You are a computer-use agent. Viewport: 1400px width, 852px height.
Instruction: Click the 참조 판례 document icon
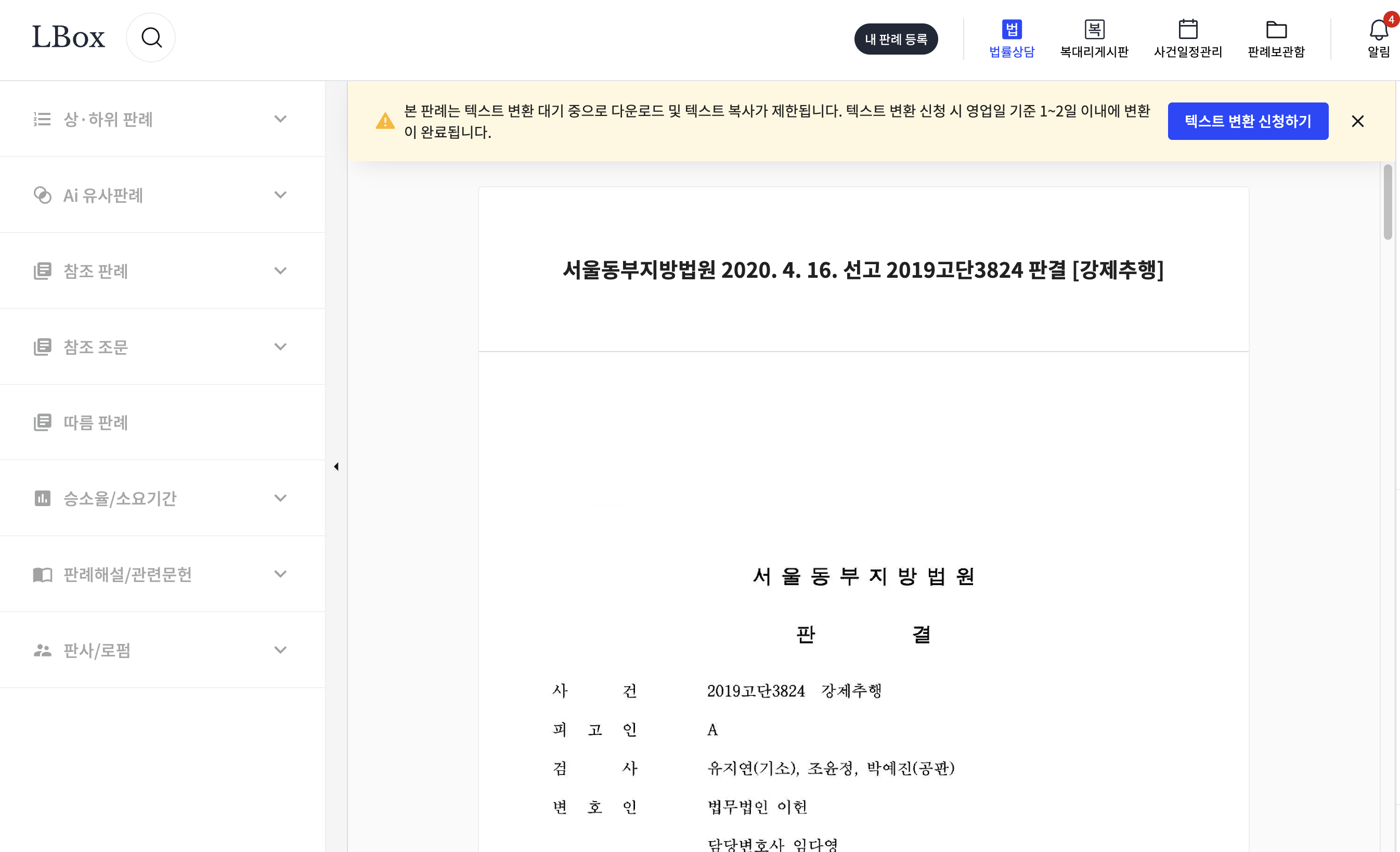(x=42, y=270)
